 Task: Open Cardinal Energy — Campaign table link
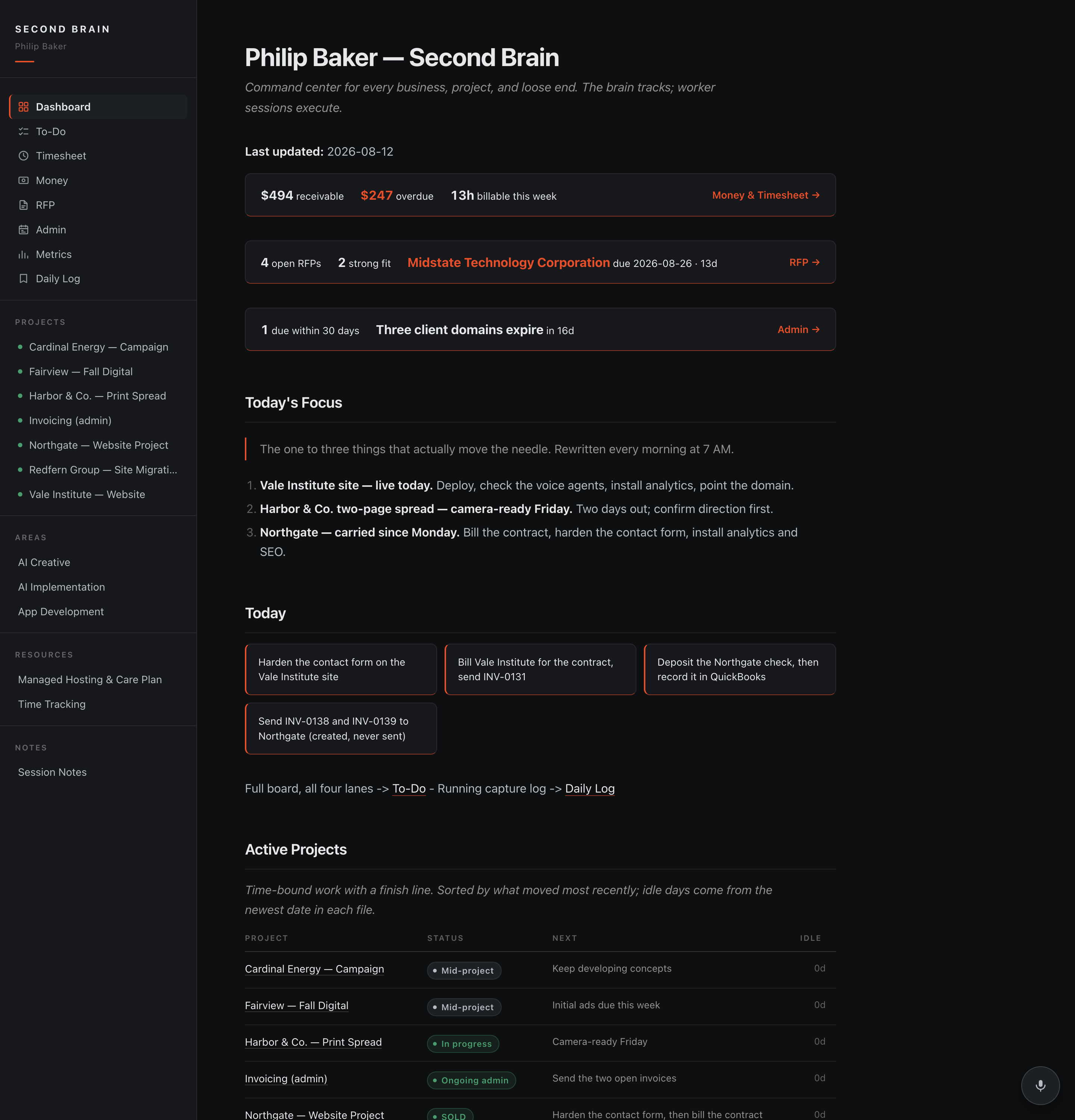pos(314,968)
